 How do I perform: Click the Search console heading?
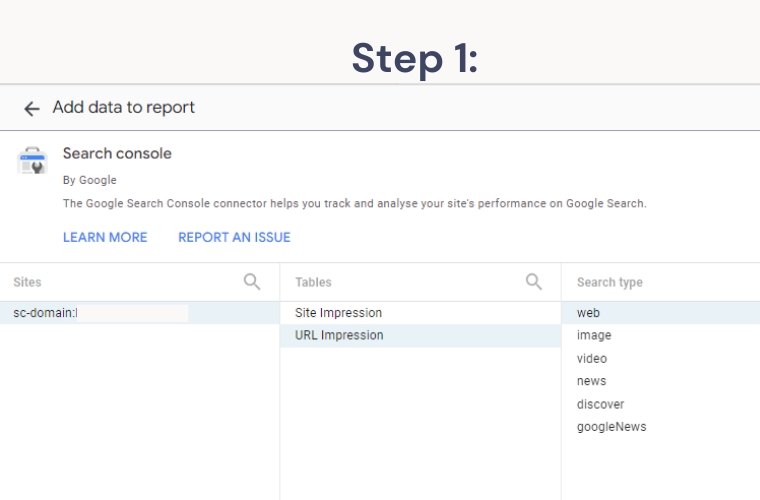coord(117,154)
